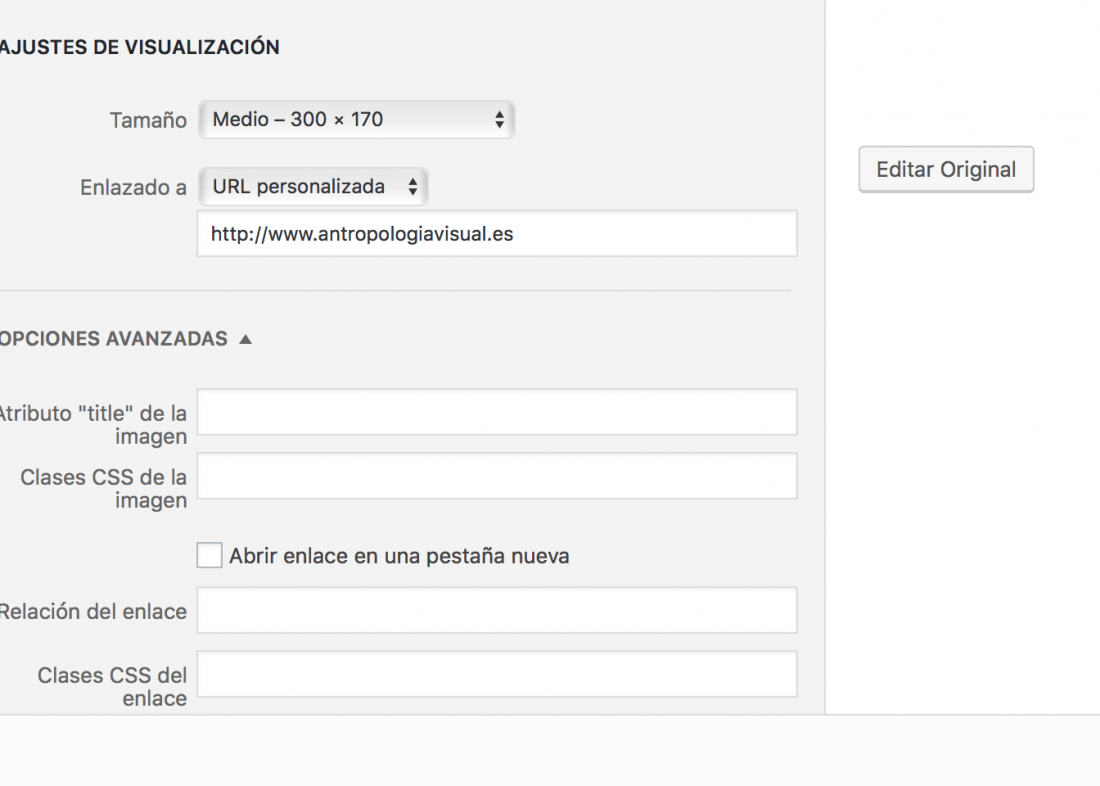
Task: Open the Tamaño size dropdown
Action: 356,119
